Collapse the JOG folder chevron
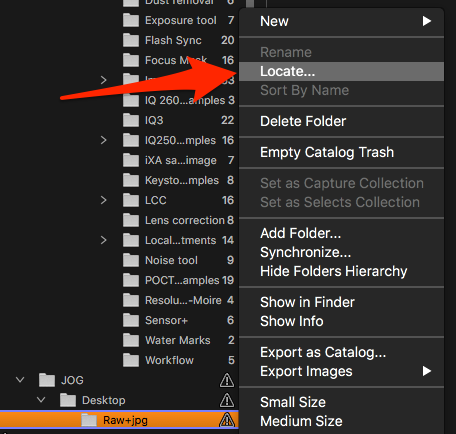 (x=20, y=380)
